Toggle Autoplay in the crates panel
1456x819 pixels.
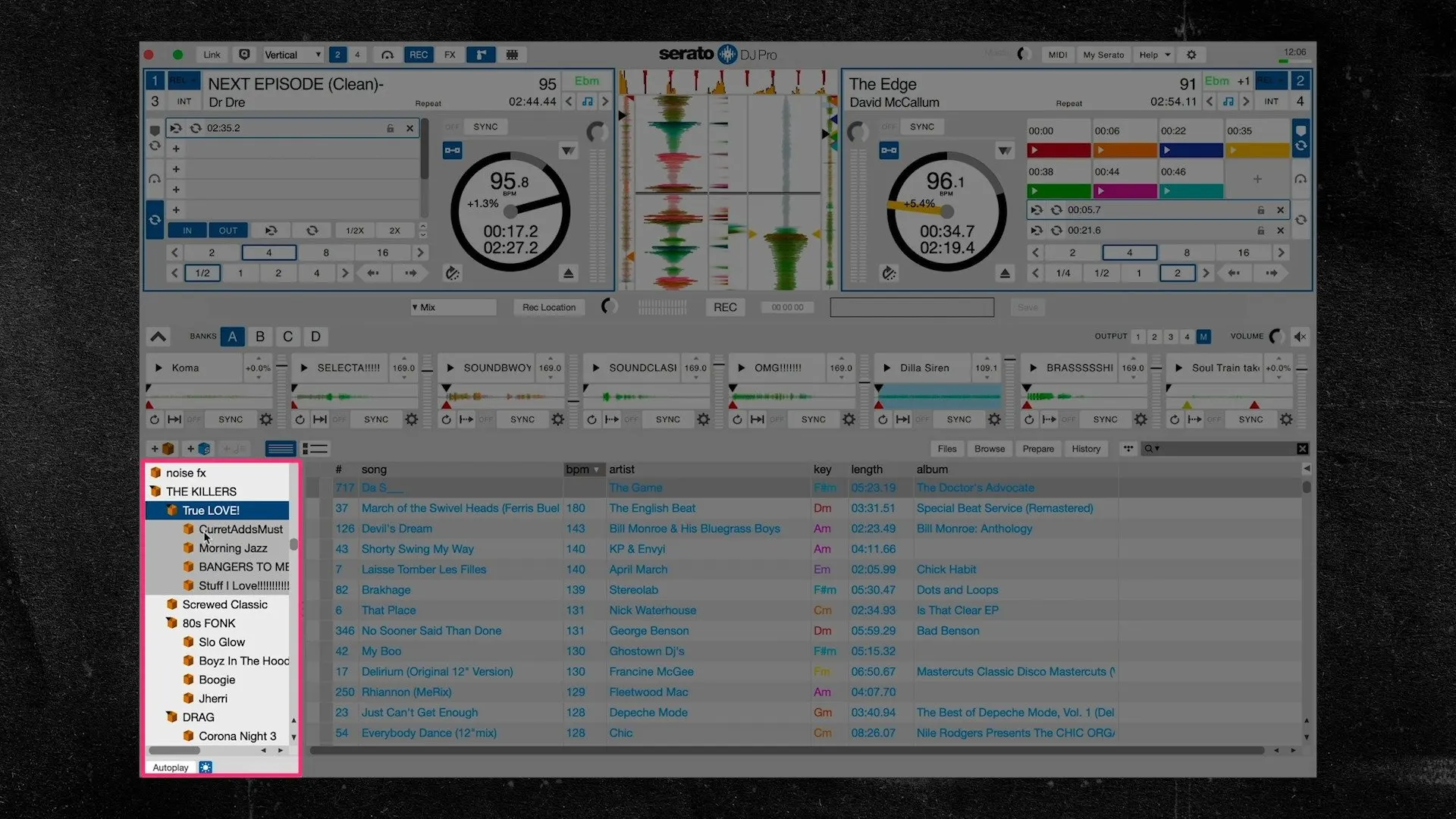click(171, 767)
